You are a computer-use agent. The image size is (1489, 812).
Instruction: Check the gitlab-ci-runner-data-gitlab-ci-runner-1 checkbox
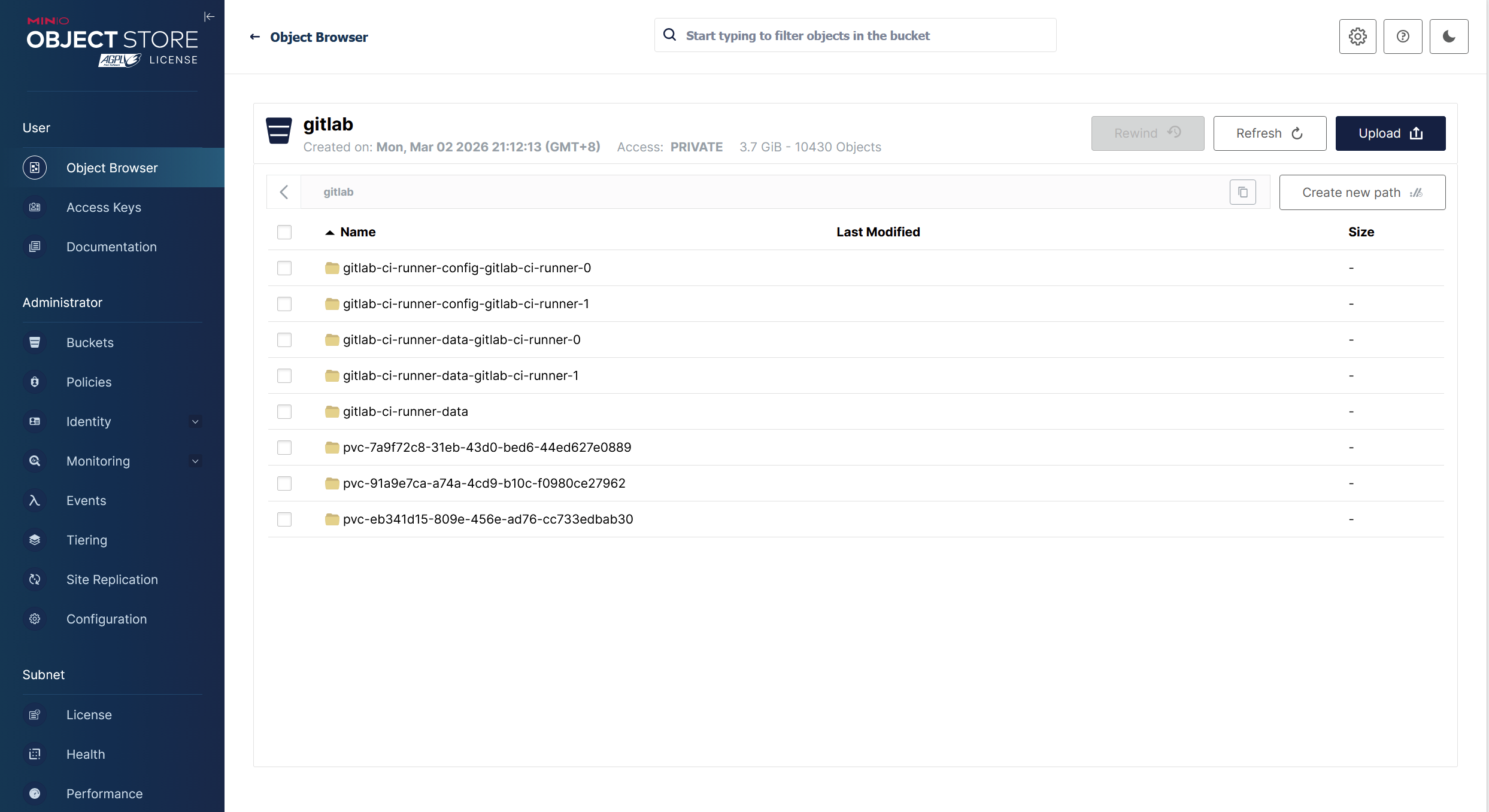(284, 376)
